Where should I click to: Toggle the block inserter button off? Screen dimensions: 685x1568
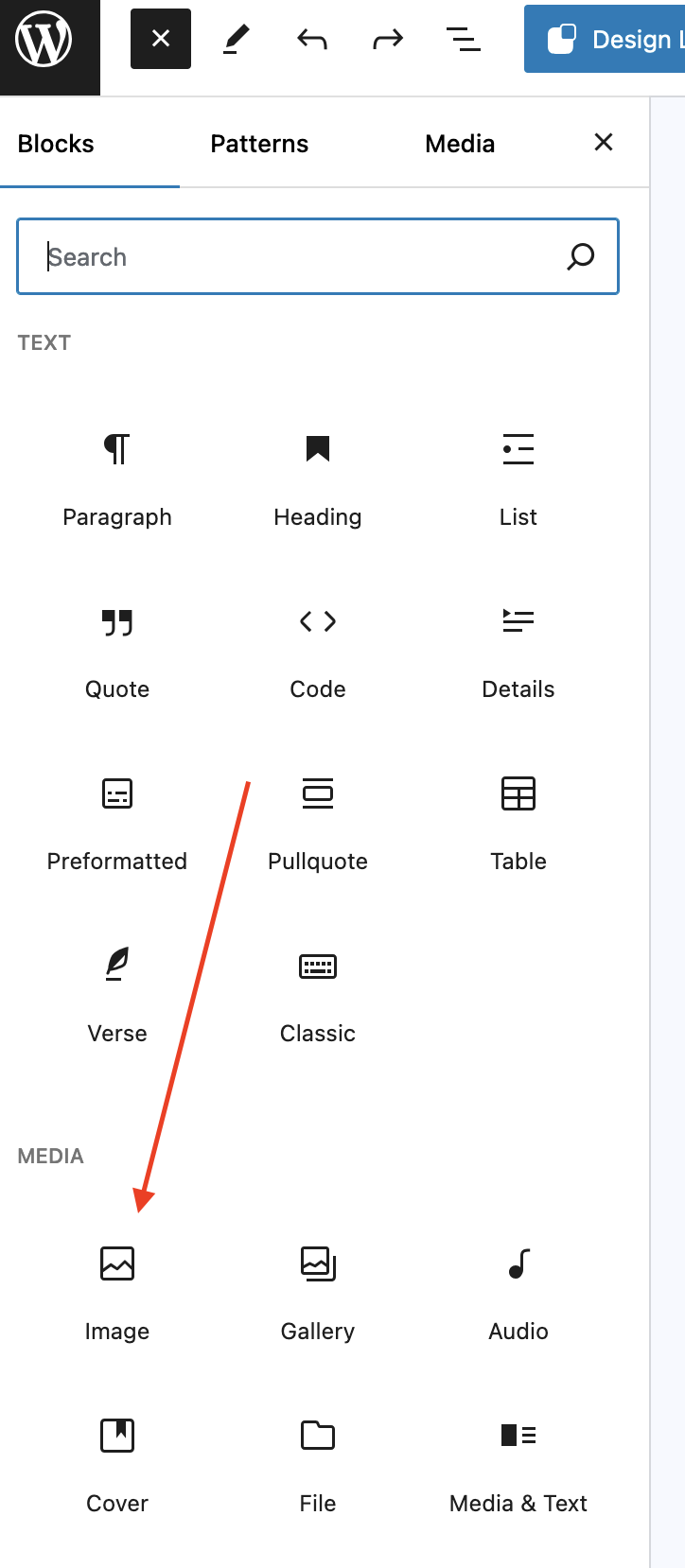point(161,39)
